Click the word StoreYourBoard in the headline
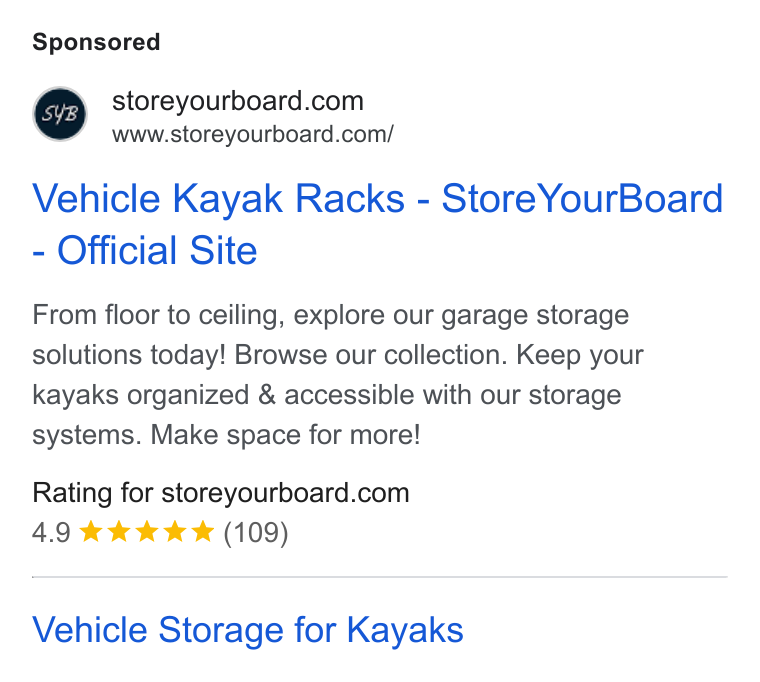760x682 pixels. click(x=582, y=199)
